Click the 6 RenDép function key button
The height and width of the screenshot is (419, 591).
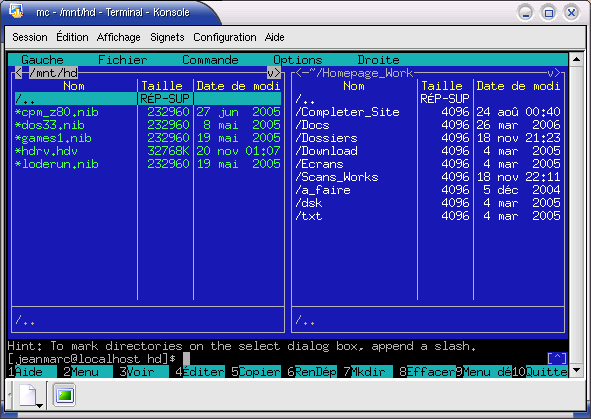pyautogui.click(x=312, y=372)
